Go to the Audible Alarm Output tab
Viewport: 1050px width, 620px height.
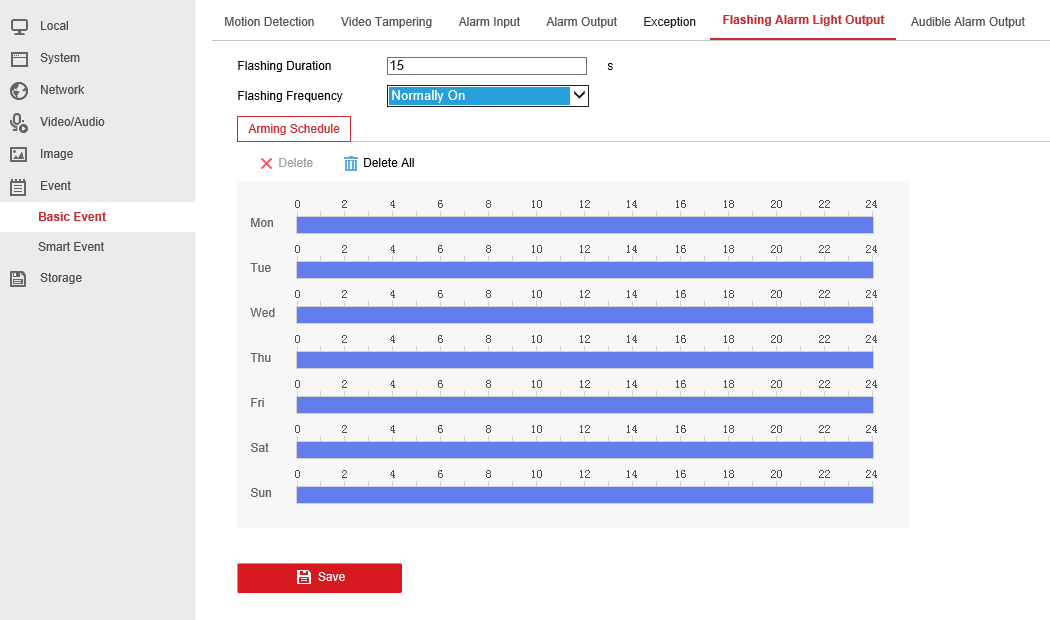[967, 21]
